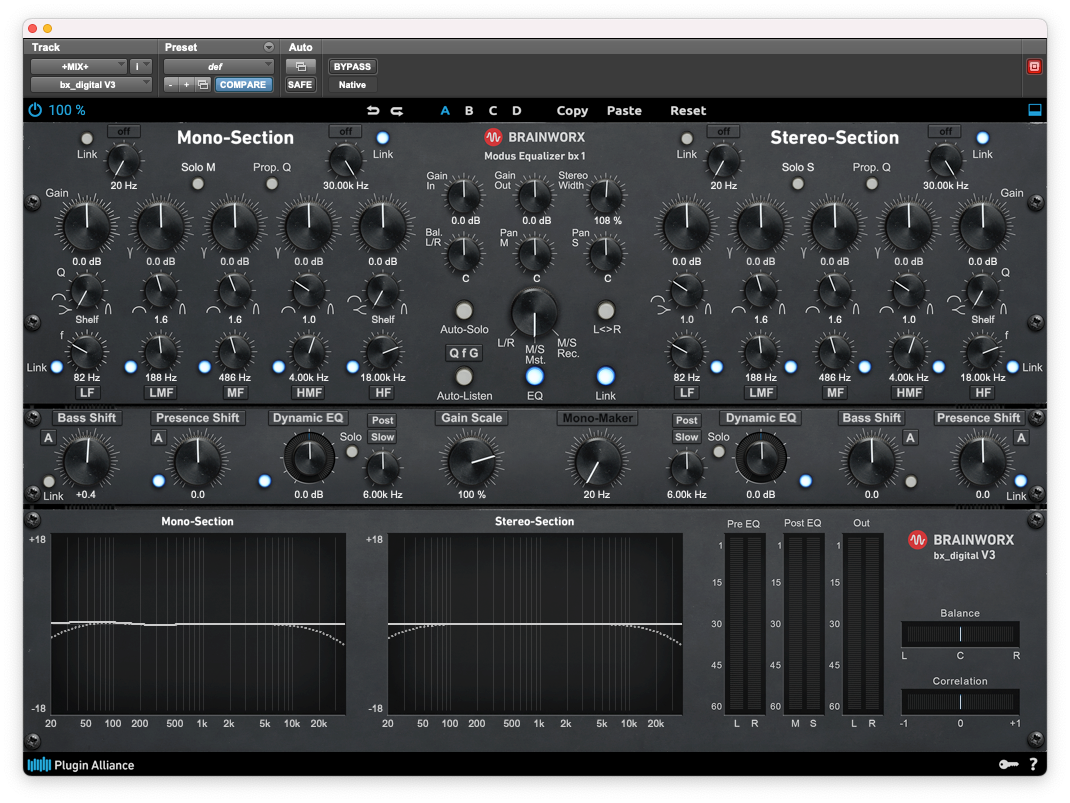Click the Q f G button

[464, 353]
